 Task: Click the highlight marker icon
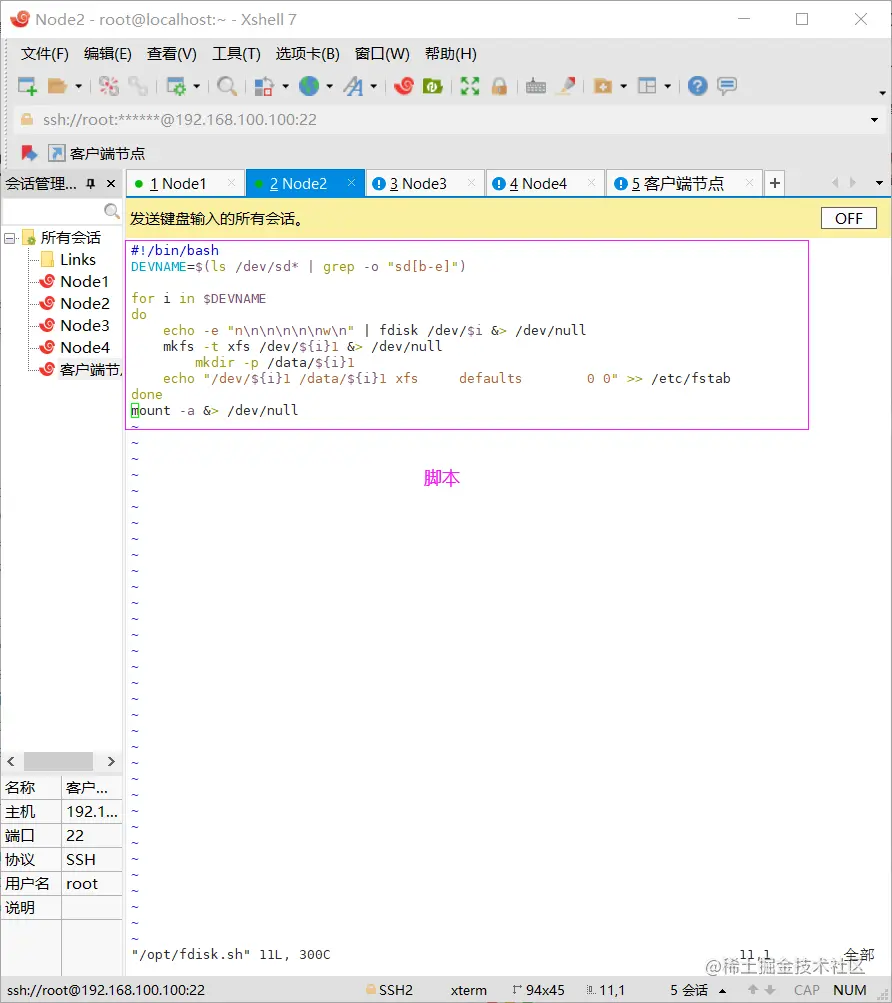click(566, 86)
